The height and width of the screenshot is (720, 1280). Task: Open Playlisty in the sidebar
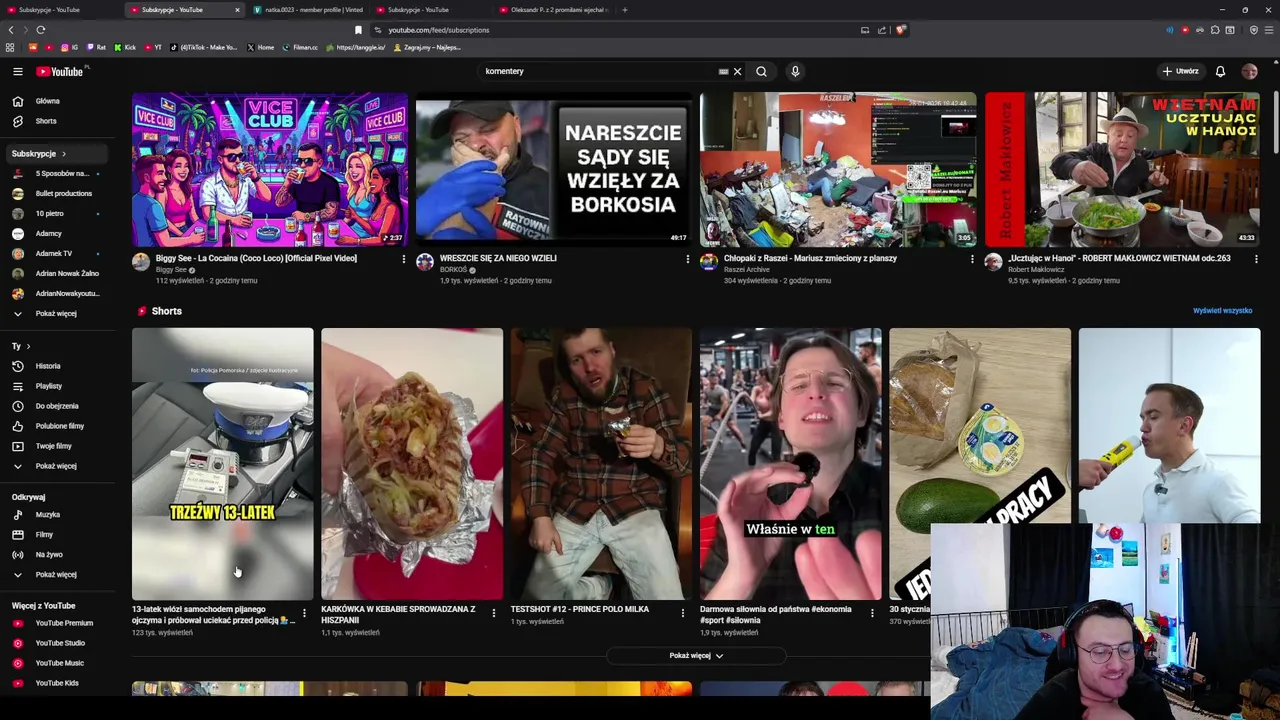(55, 386)
